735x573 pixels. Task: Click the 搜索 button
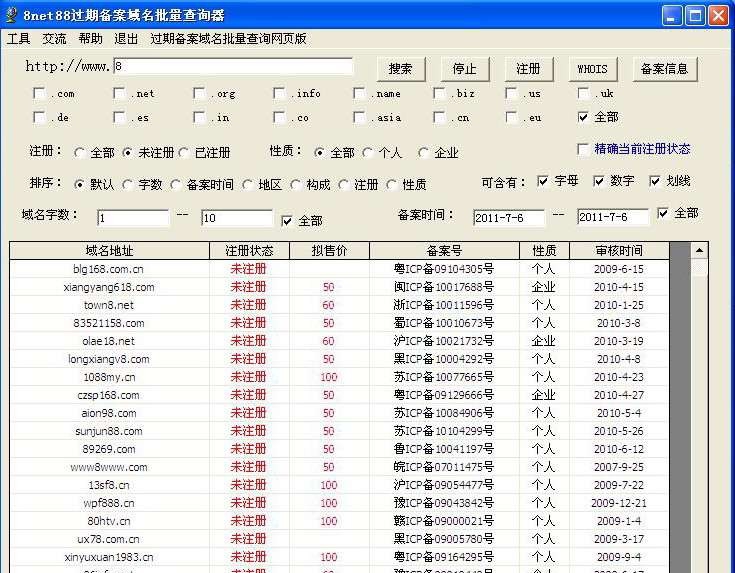pos(401,69)
